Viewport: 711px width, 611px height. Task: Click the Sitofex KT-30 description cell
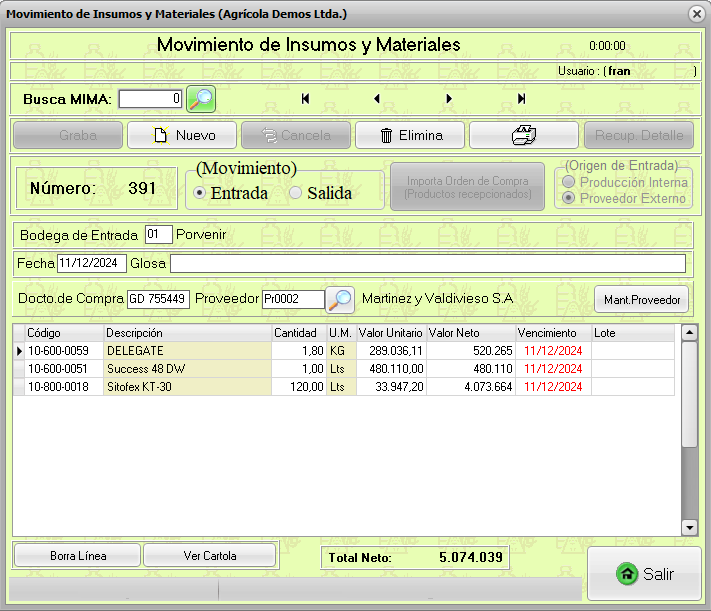pyautogui.click(x=188, y=387)
